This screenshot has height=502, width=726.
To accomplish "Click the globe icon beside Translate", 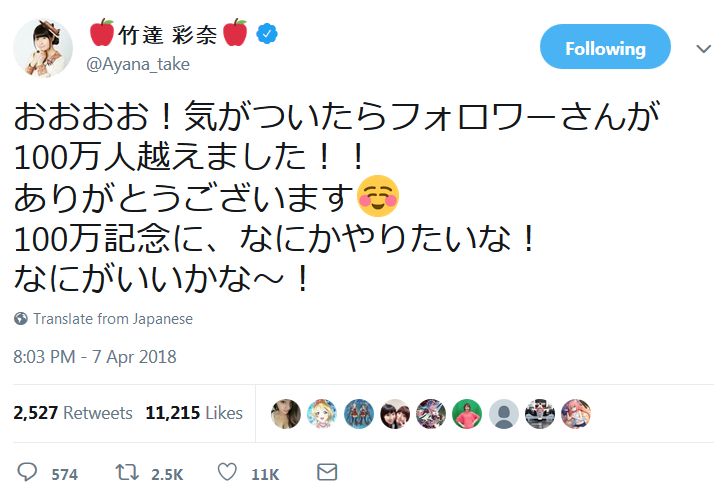I will click(21, 319).
